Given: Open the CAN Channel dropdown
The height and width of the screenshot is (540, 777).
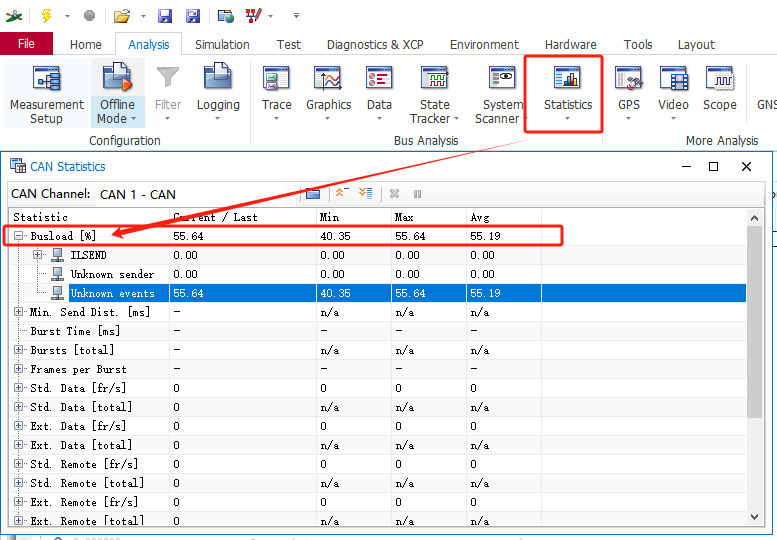Looking at the screenshot, I should click(196, 194).
